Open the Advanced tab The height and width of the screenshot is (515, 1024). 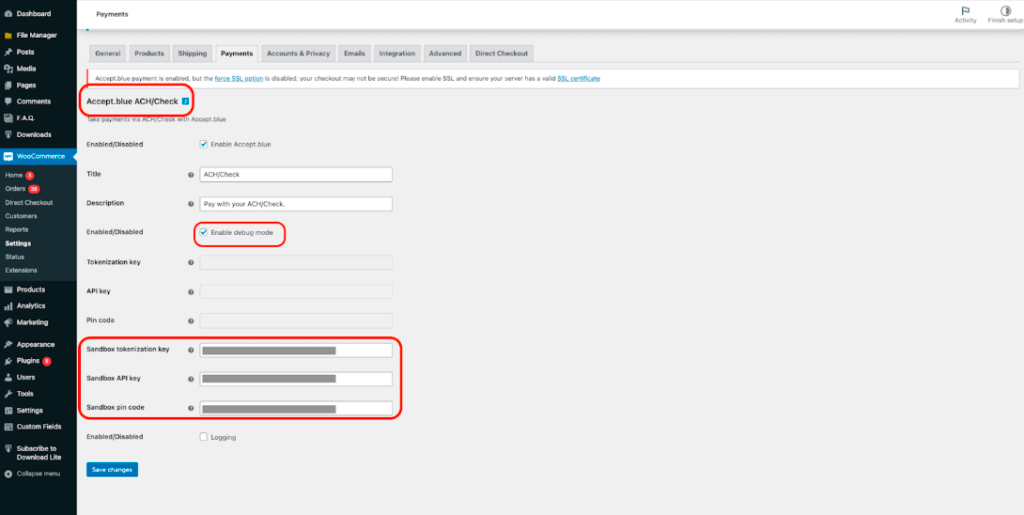(445, 54)
